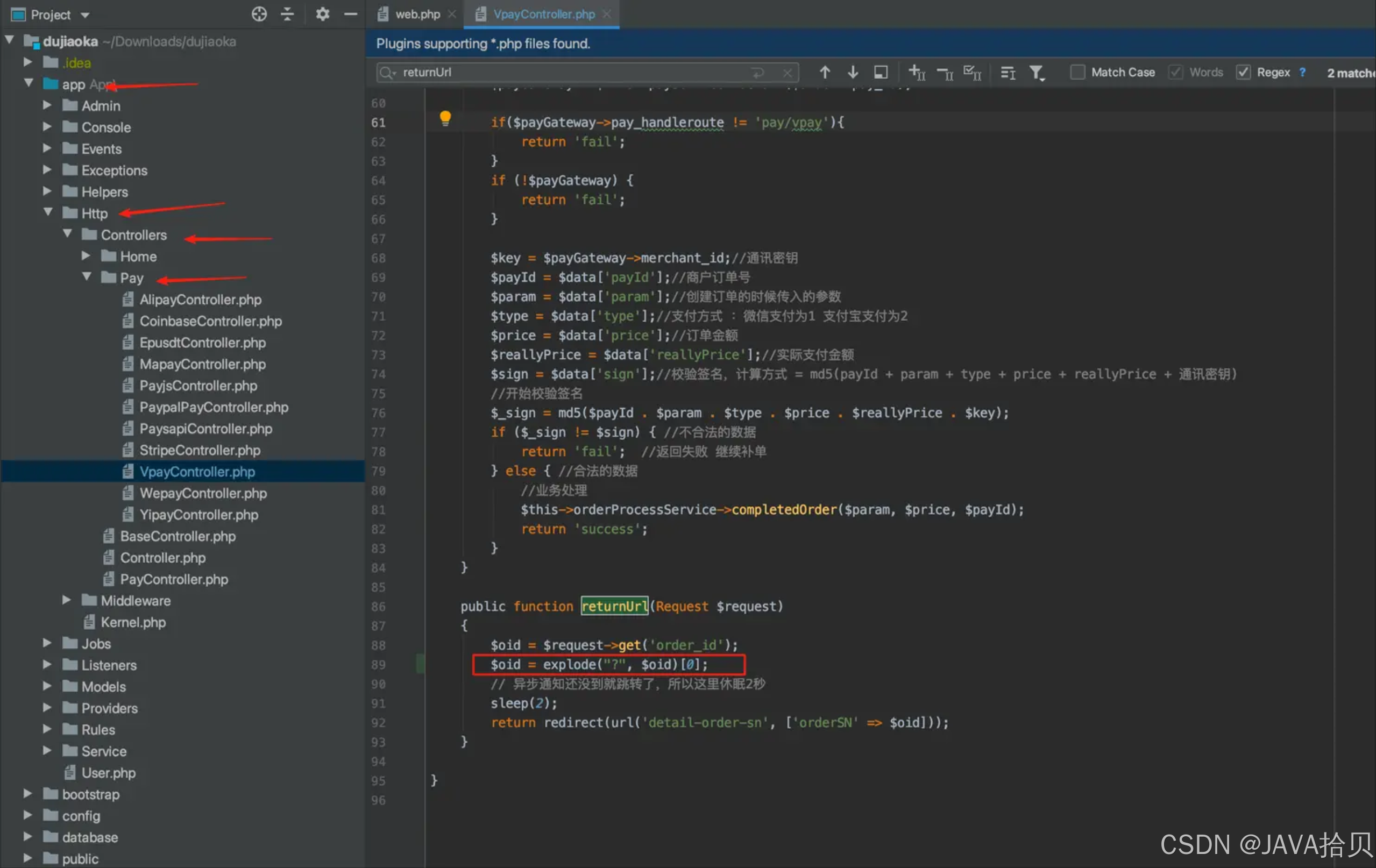Click the locate/select opened file crosshair icon
Viewport: 1376px width, 868px height.
(x=259, y=15)
